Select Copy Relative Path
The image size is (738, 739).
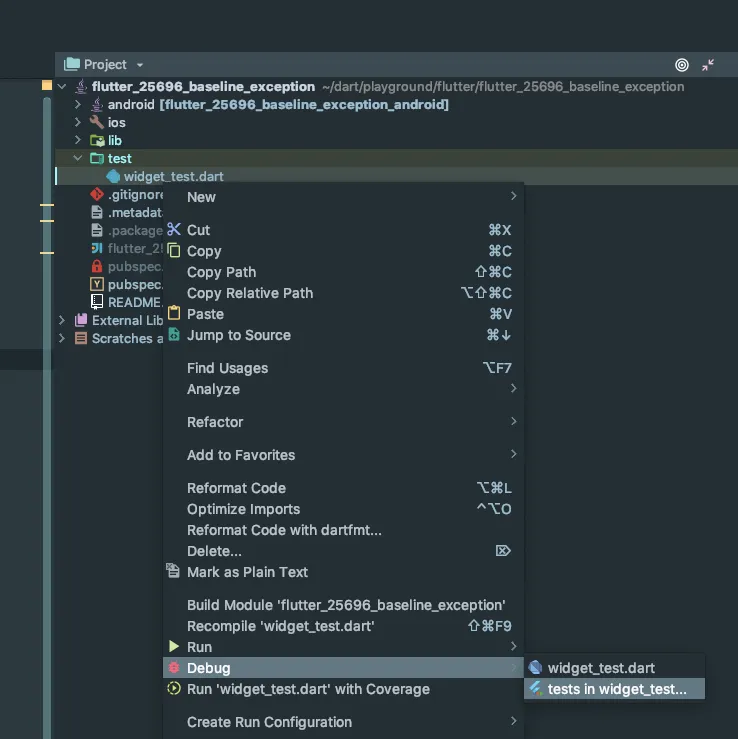343,293
